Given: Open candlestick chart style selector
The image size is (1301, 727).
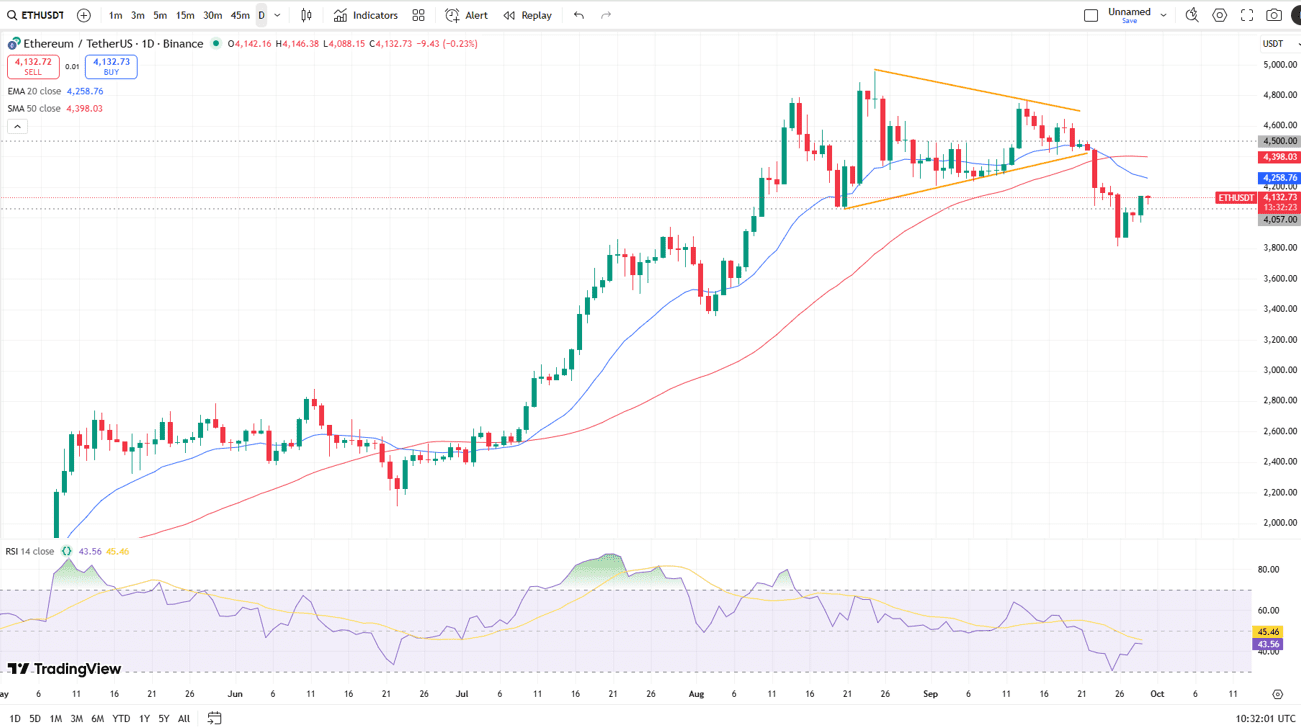Looking at the screenshot, I should click(x=306, y=15).
